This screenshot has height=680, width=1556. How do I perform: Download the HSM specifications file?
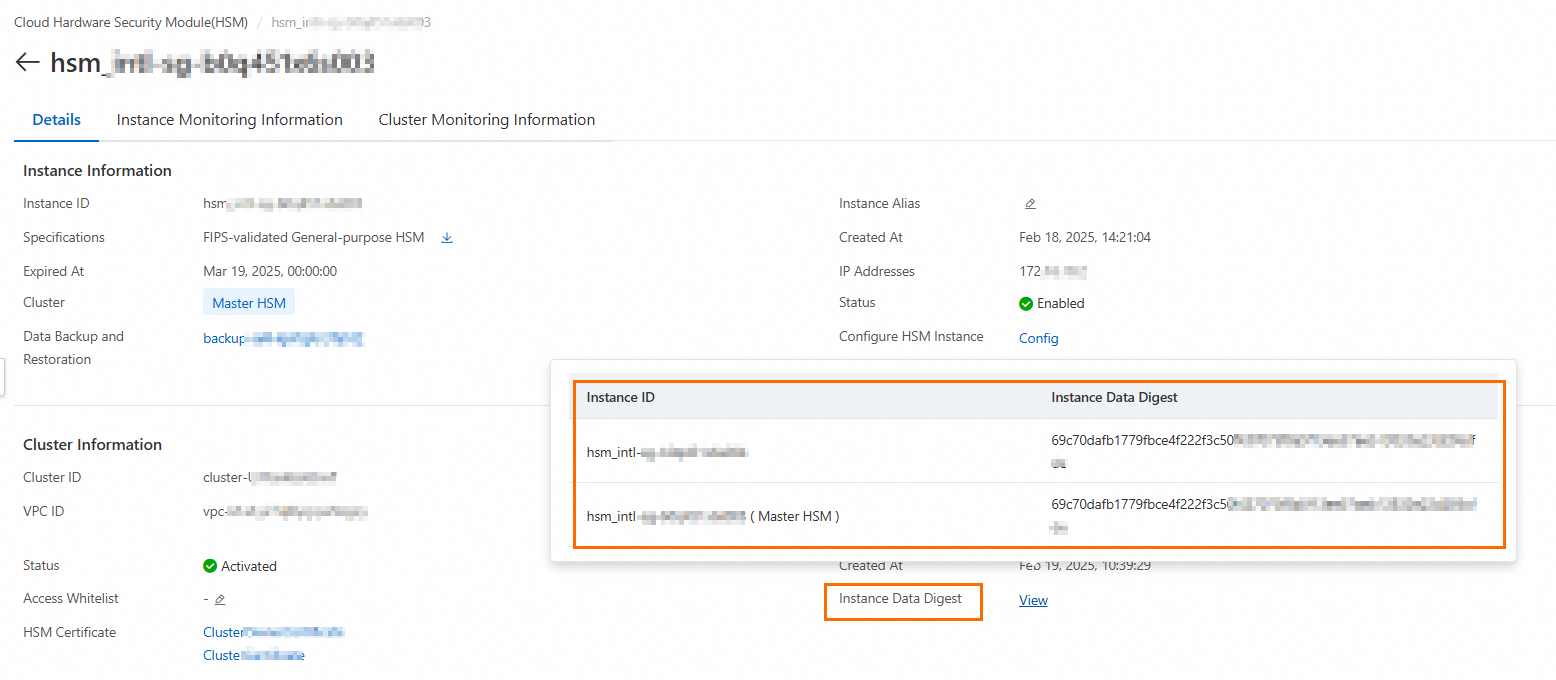point(447,238)
